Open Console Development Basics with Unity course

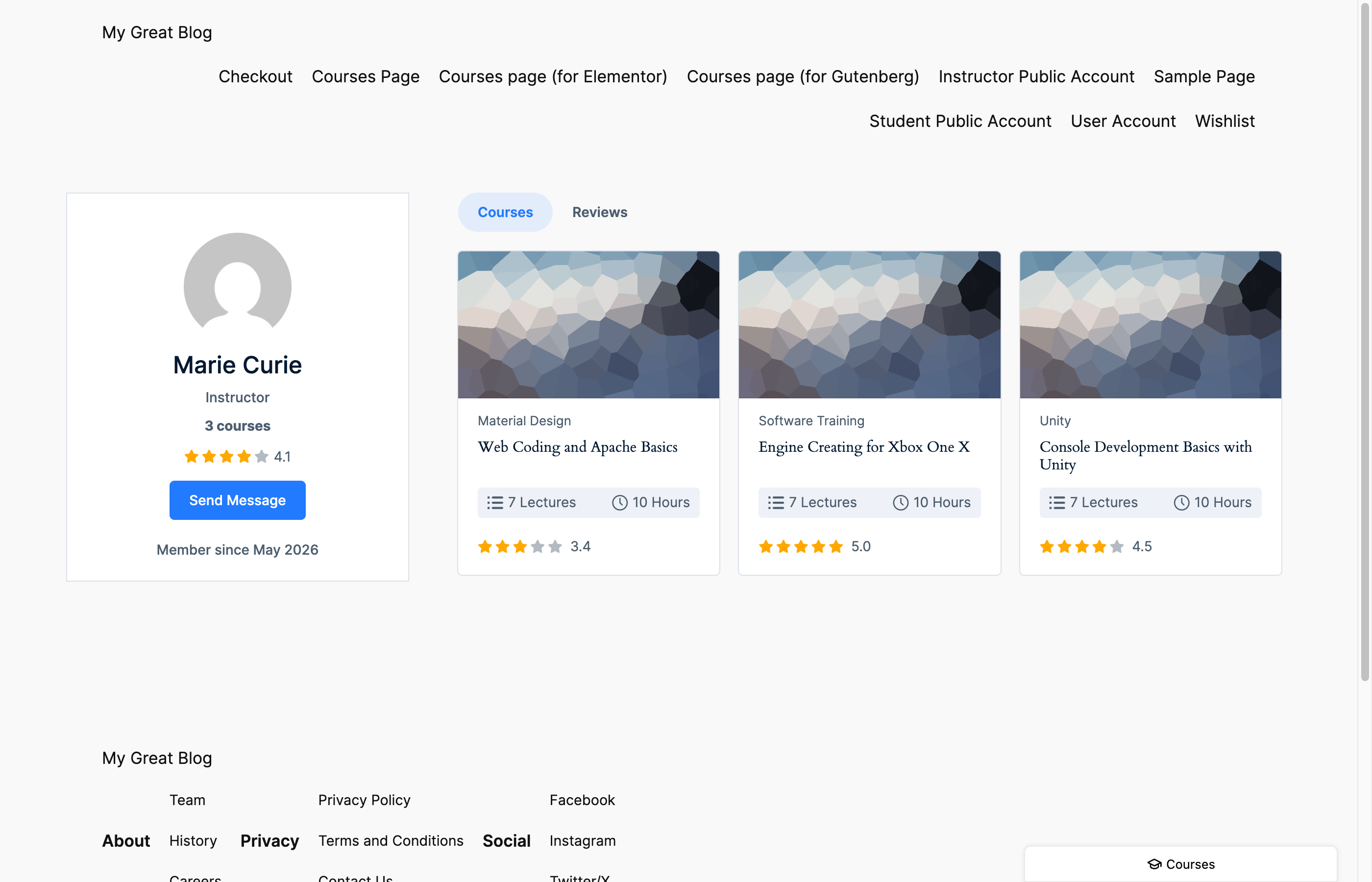(1145, 455)
